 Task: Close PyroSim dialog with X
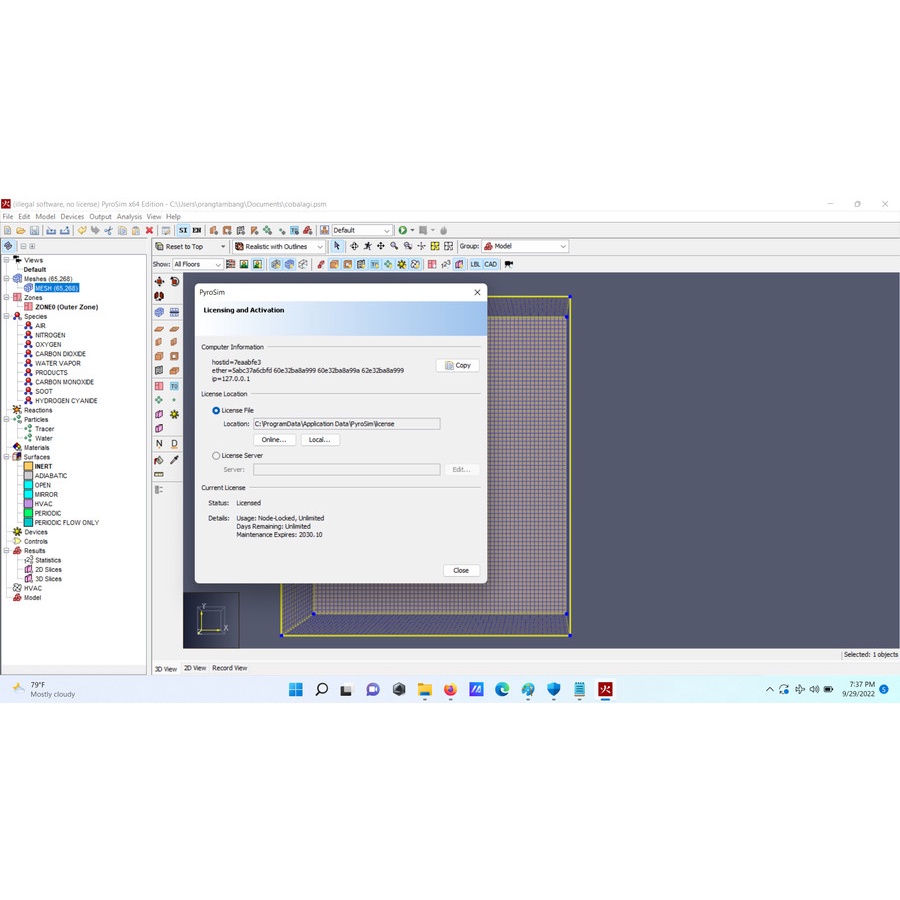click(x=477, y=292)
